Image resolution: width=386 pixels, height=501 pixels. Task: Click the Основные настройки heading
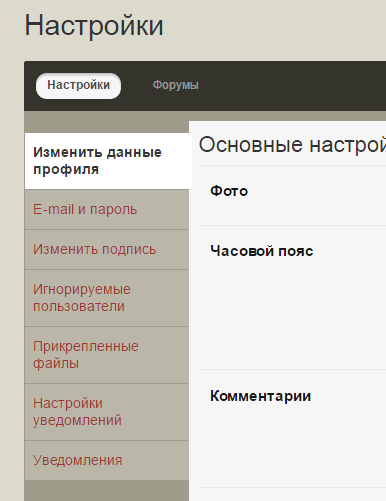(x=292, y=145)
